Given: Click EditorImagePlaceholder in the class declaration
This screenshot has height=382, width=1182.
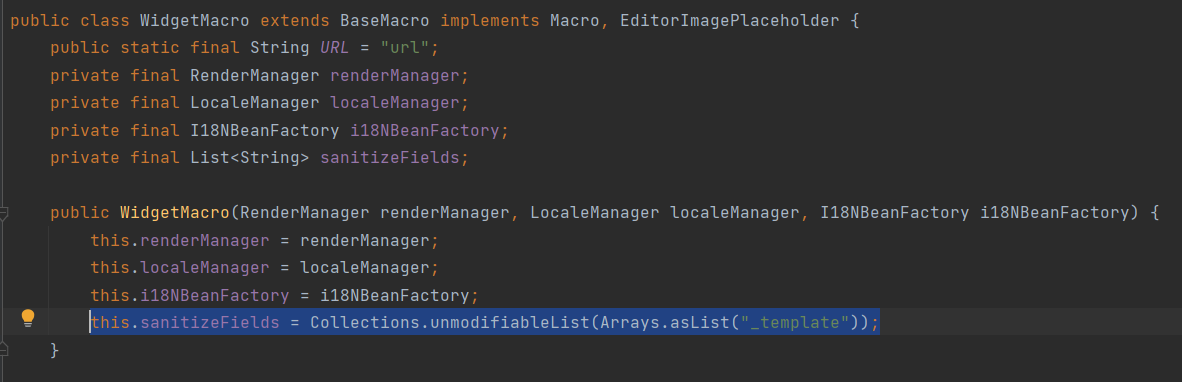Looking at the screenshot, I should point(729,21).
